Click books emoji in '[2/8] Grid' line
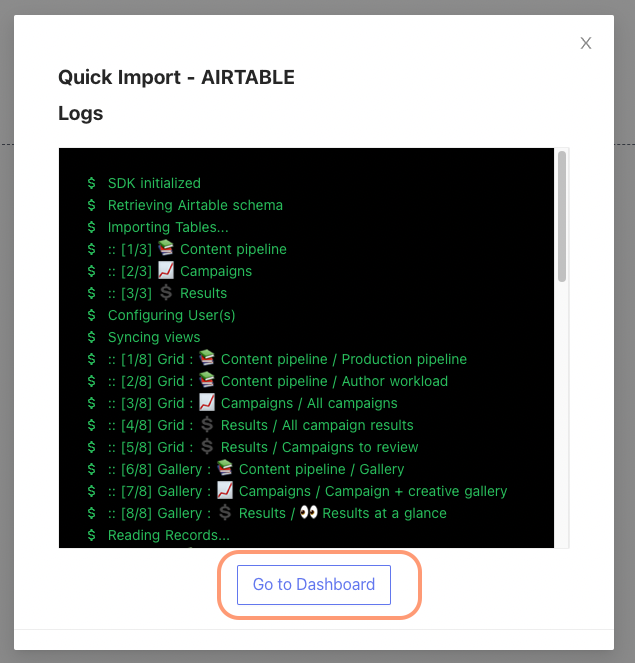Viewport: 635px width, 663px height. tap(207, 380)
